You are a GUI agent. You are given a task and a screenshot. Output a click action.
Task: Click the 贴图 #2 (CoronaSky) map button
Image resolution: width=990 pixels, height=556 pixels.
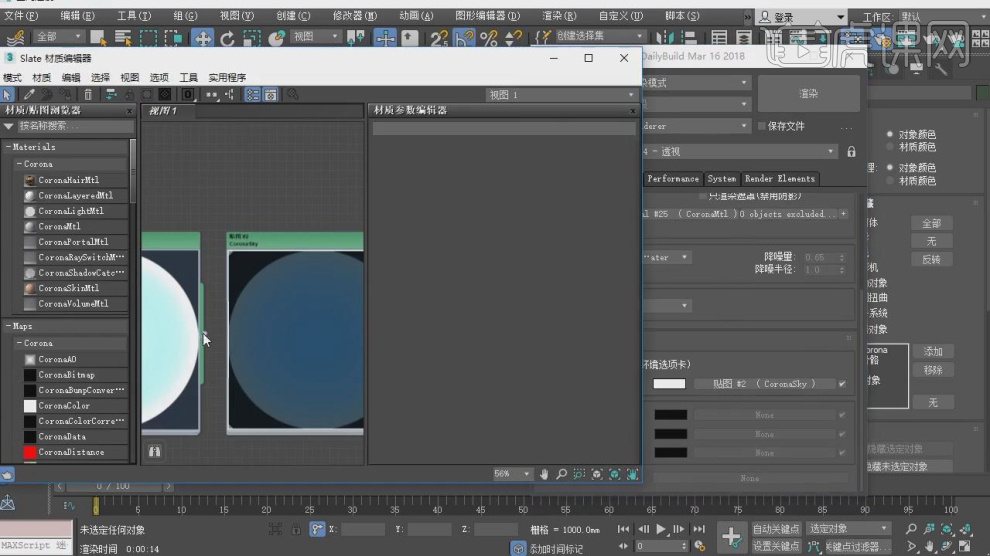pyautogui.click(x=764, y=384)
